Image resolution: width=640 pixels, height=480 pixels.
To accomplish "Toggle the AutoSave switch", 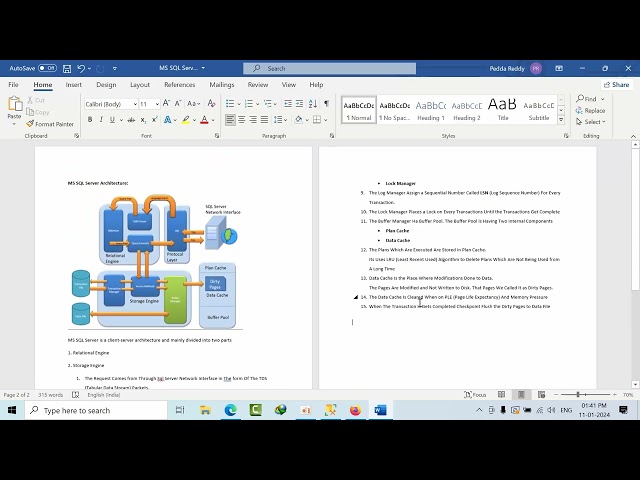I will point(47,68).
